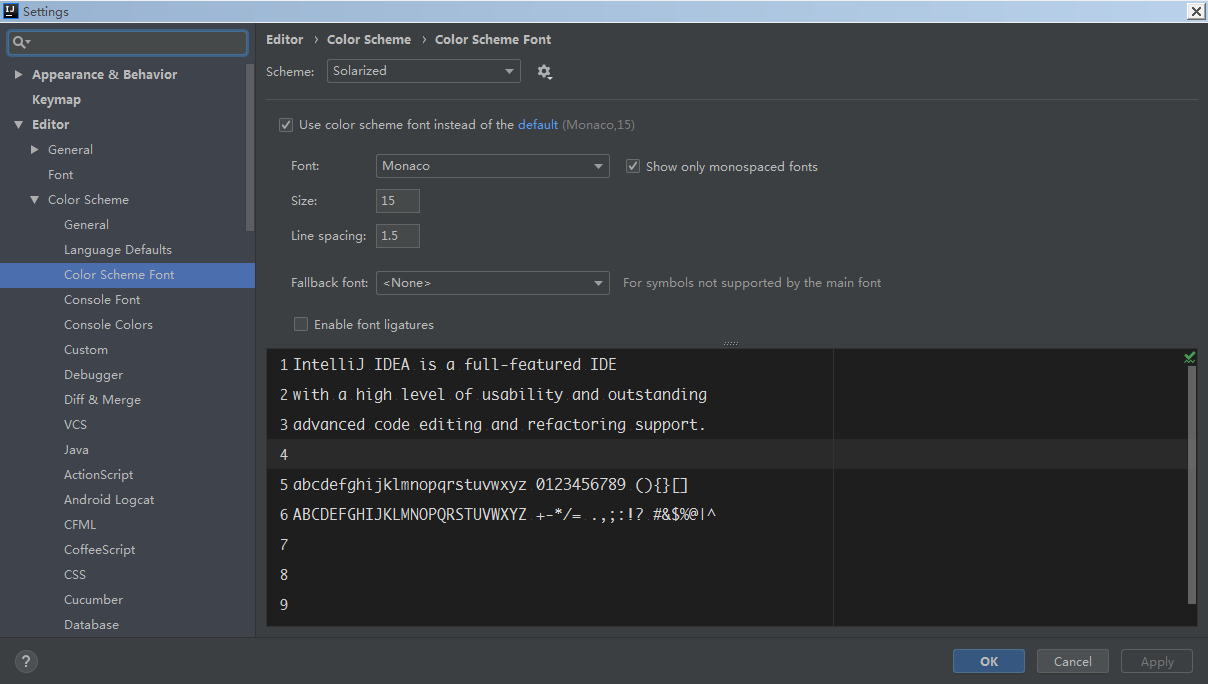This screenshot has width=1208, height=684.
Task: Click the settings tree scrollbar
Action: tap(251, 146)
